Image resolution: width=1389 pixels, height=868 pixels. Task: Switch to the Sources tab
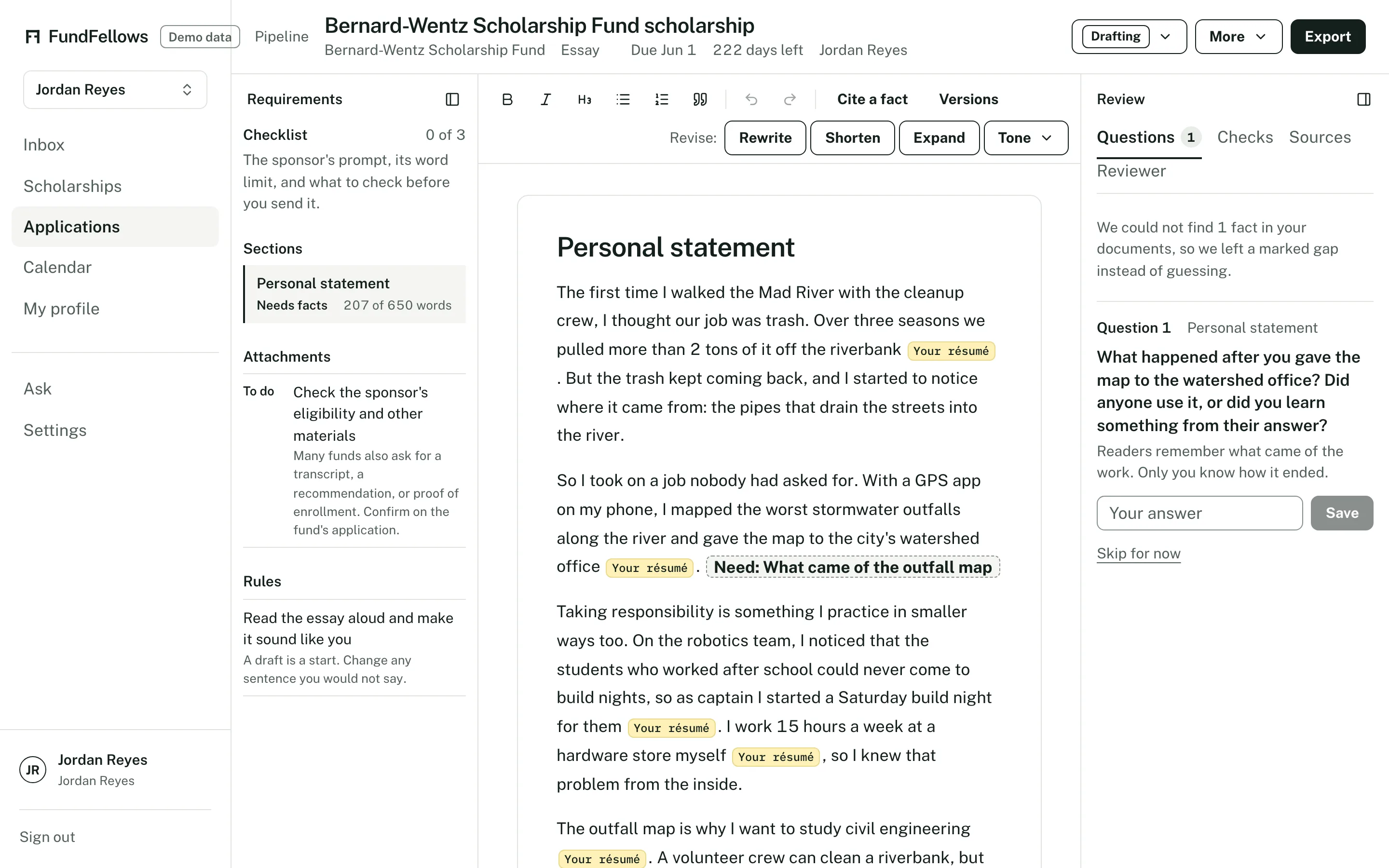1320,137
